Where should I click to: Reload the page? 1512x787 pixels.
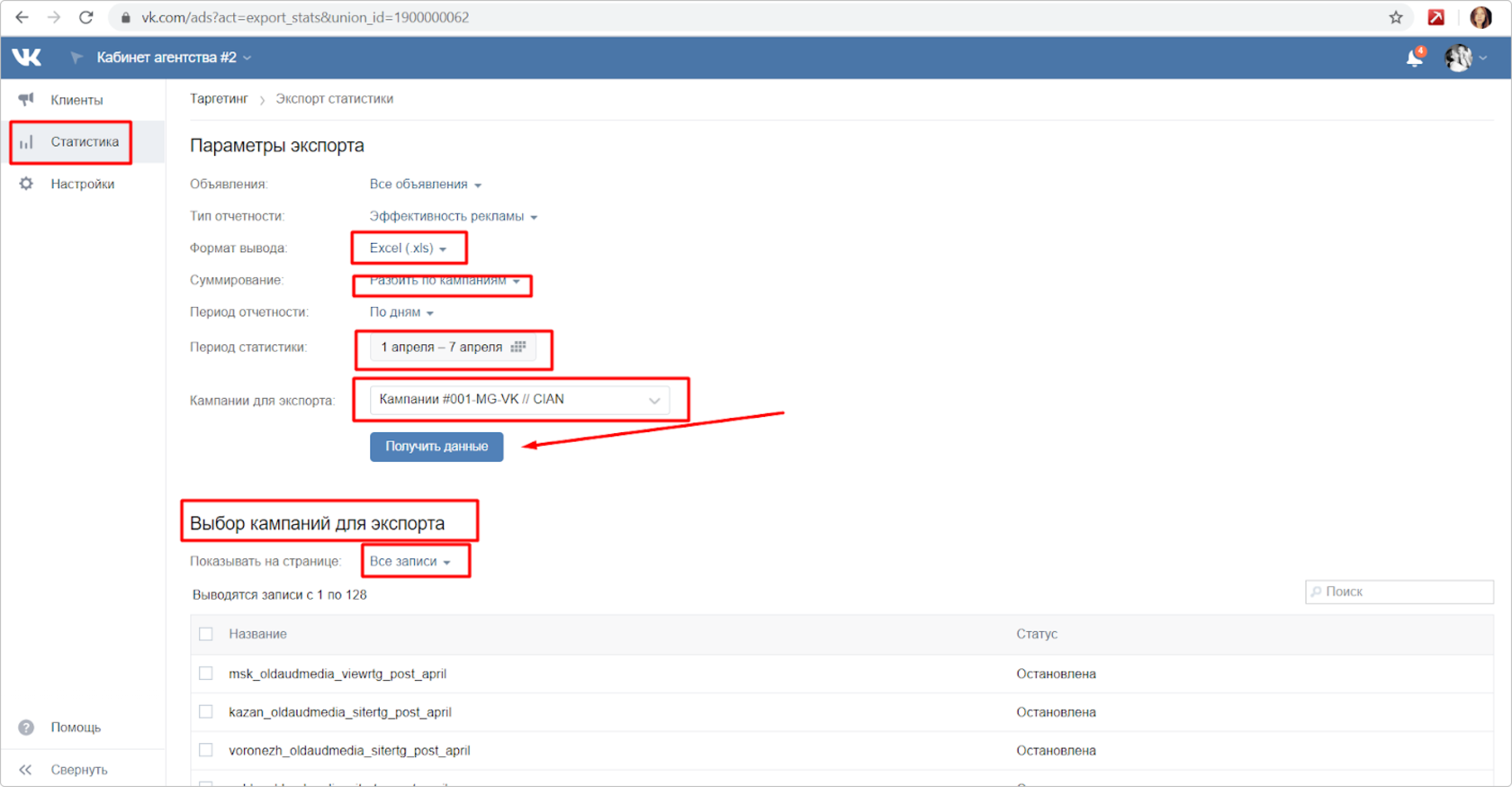coord(86,17)
